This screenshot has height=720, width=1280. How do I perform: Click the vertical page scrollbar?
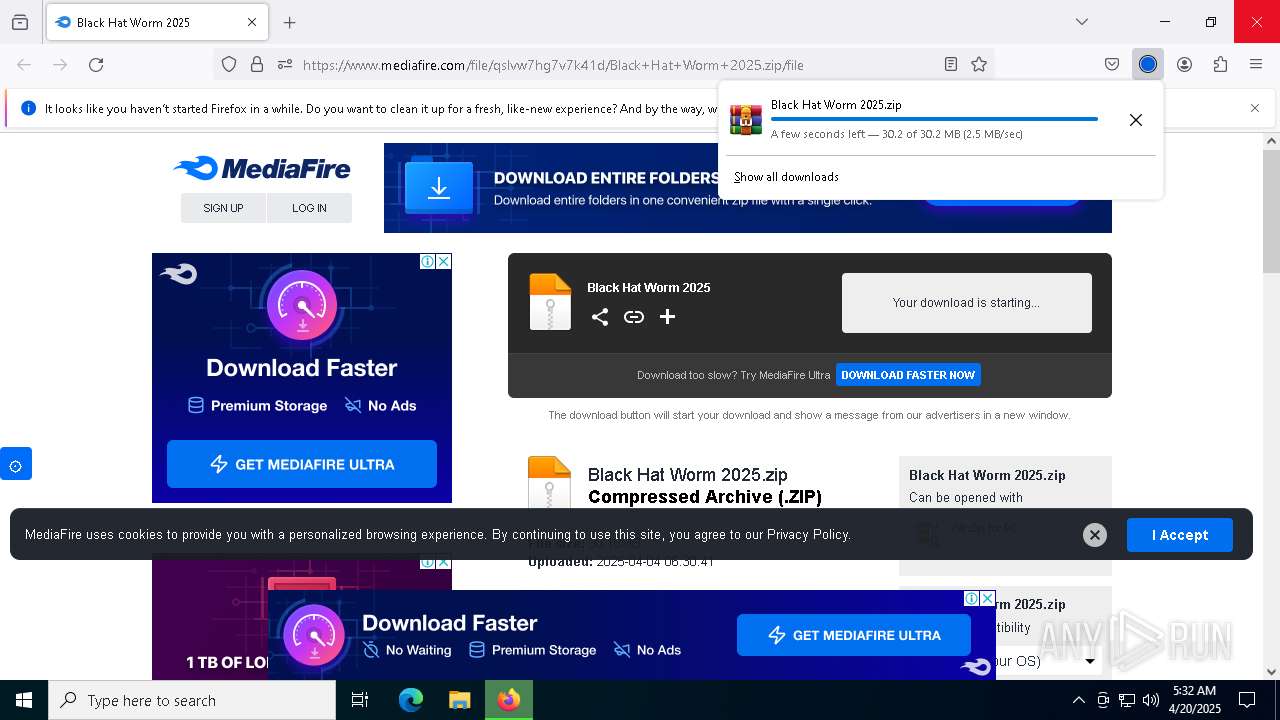(1271, 212)
